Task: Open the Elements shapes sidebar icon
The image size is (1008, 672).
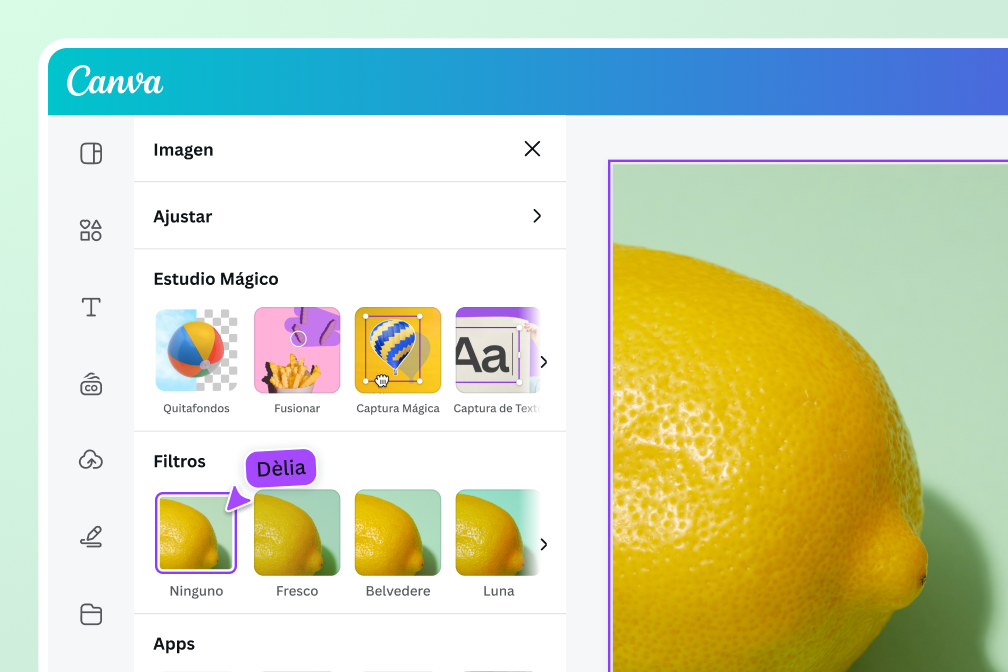Action: click(91, 230)
